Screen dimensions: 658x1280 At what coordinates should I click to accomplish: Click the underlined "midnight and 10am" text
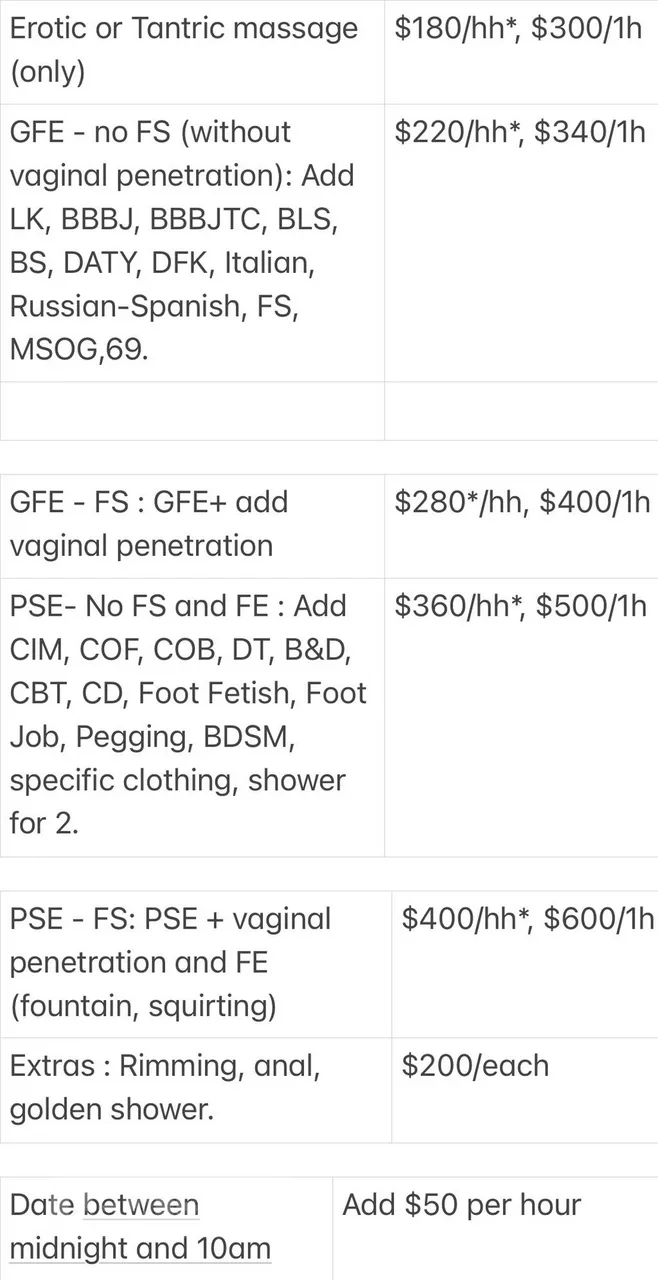140,1249
